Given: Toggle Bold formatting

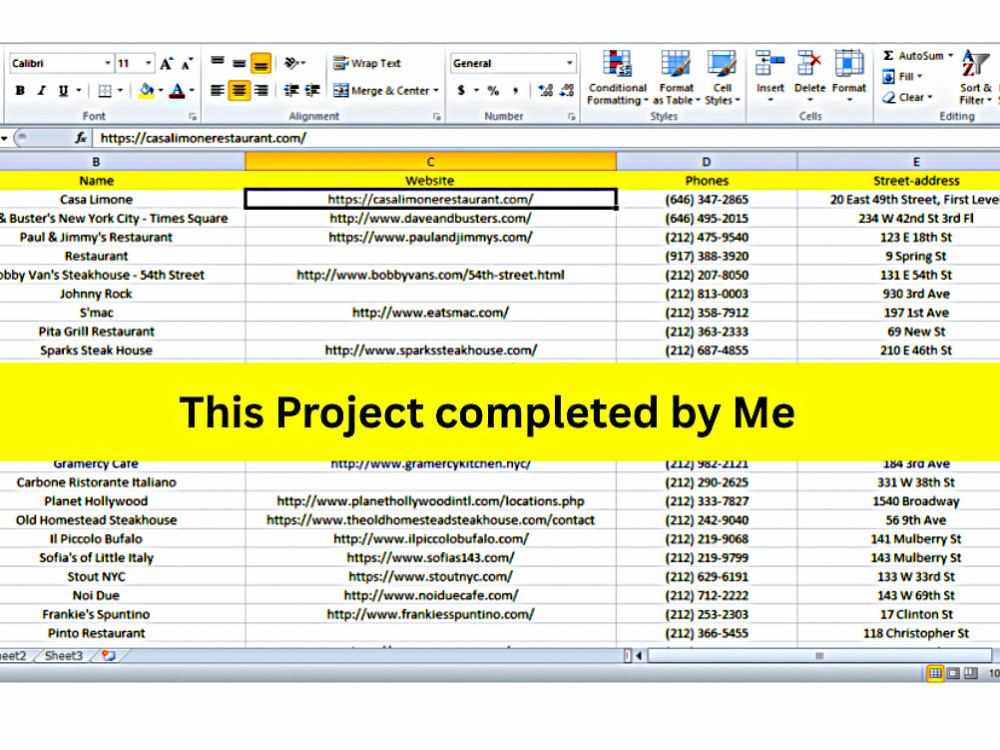Looking at the screenshot, I should click(x=20, y=91).
